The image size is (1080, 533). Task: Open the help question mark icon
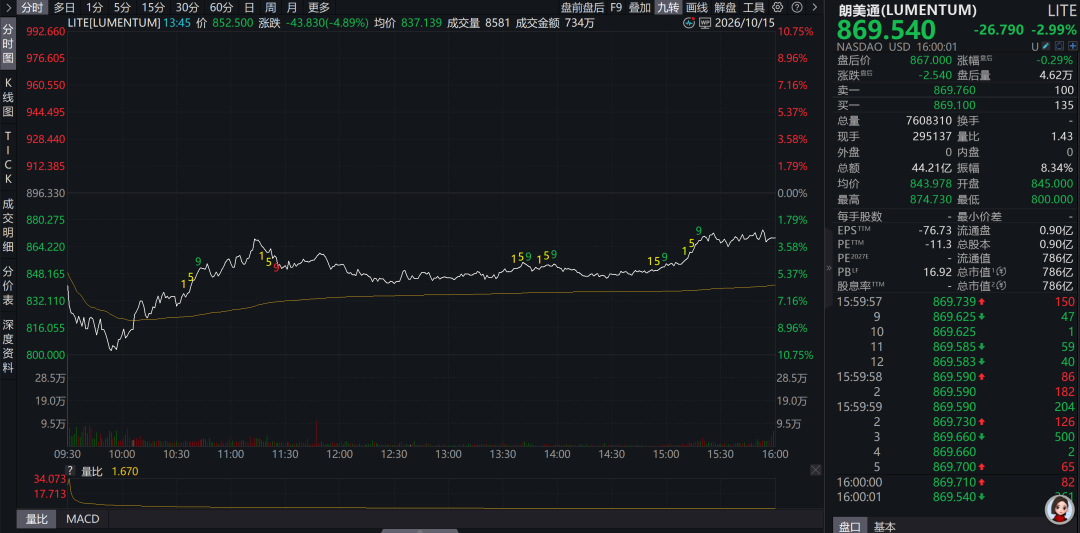tap(796, 8)
